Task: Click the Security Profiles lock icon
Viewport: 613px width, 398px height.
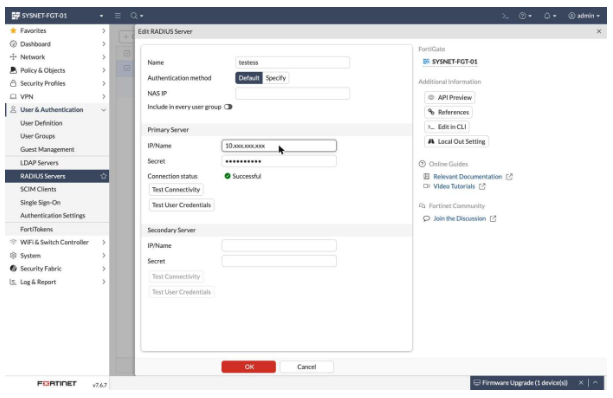Action: (x=13, y=83)
